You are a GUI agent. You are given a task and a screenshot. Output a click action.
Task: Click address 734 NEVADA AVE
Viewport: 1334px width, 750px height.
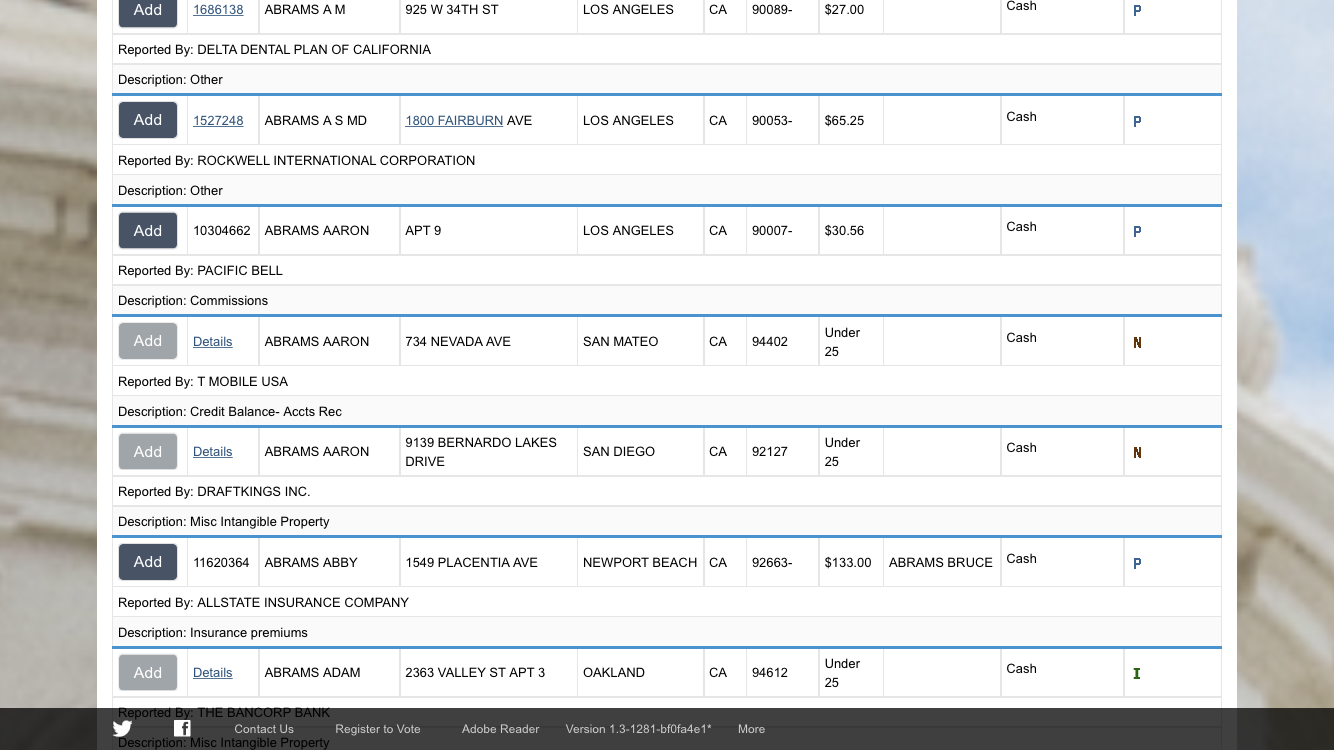coord(458,341)
